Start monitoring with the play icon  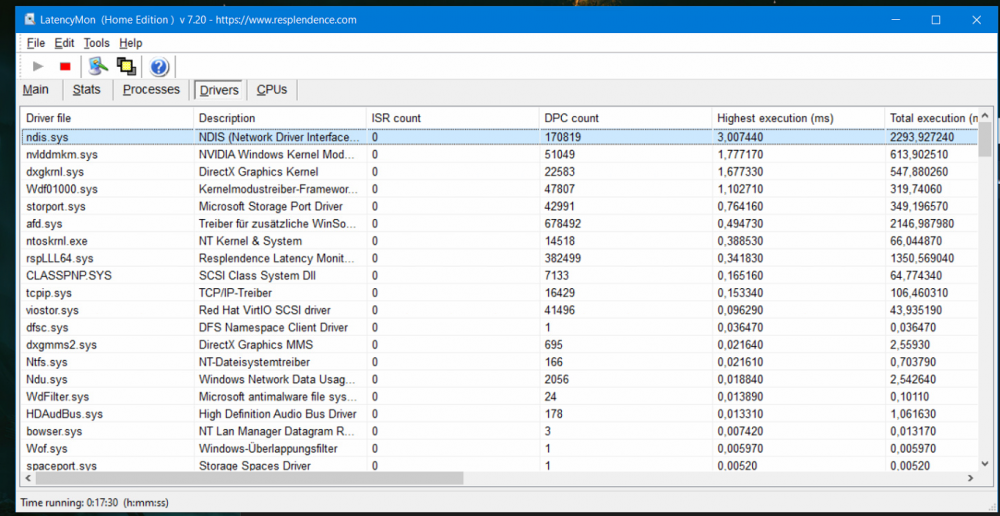point(38,66)
